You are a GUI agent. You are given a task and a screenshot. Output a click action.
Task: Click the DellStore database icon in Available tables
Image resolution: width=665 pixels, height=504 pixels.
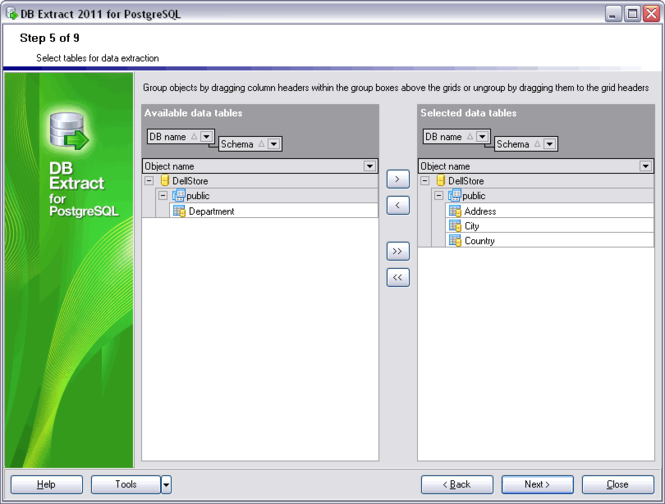click(165, 180)
